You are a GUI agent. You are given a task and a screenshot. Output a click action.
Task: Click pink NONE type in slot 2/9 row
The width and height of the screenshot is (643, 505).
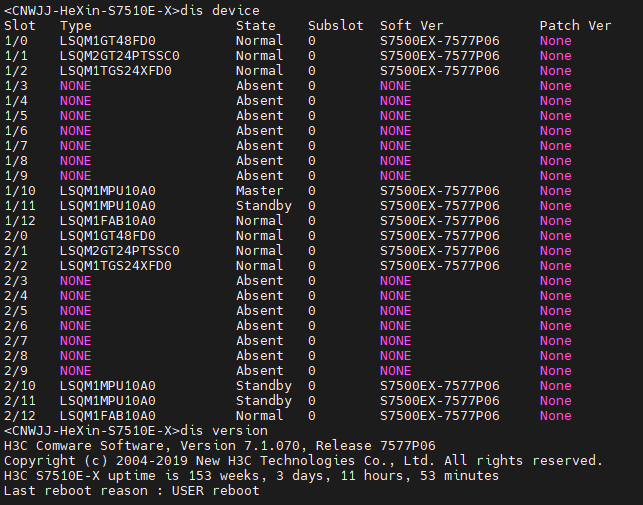pos(76,371)
